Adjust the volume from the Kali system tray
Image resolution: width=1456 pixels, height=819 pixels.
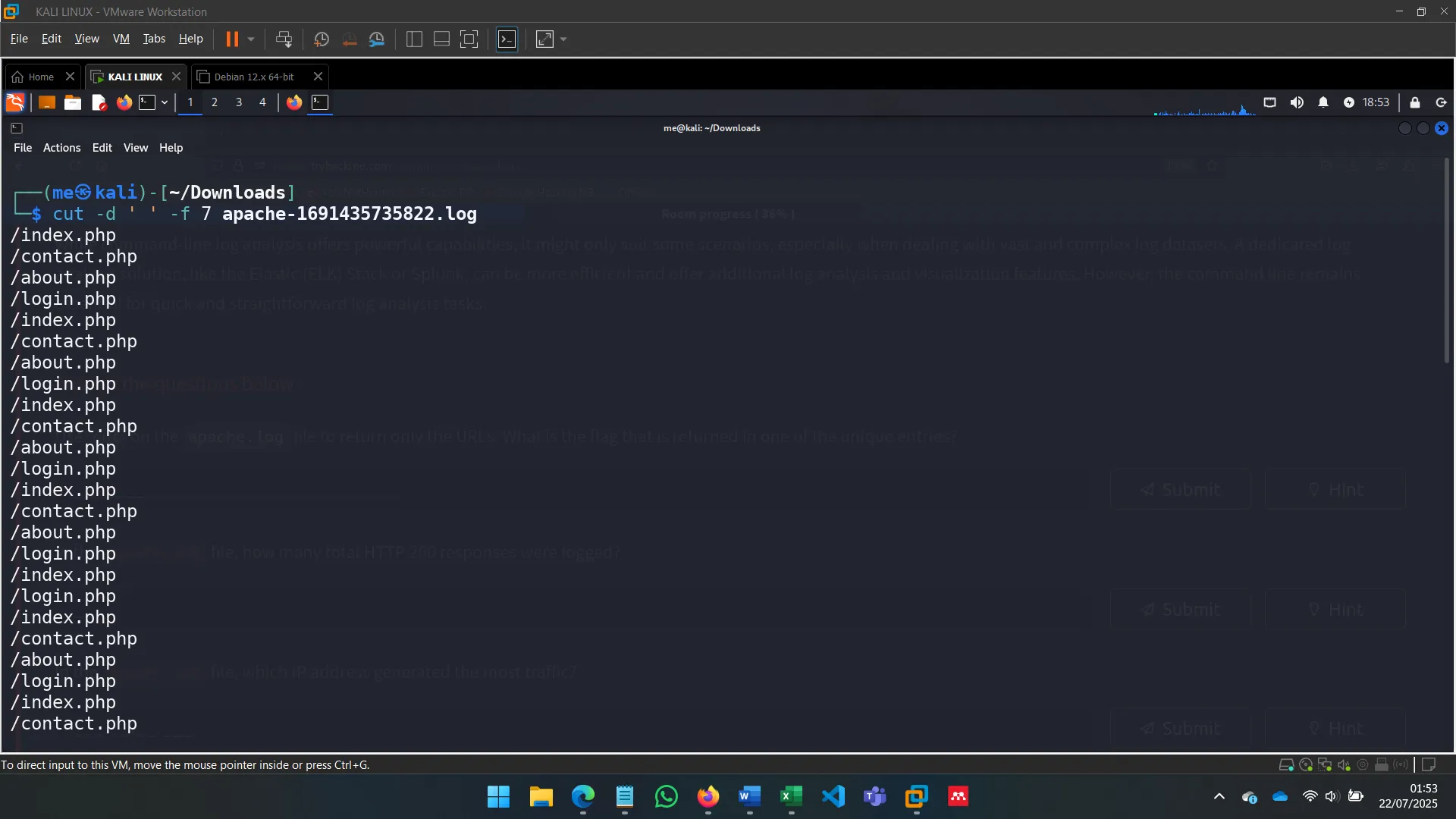pos(1297,102)
